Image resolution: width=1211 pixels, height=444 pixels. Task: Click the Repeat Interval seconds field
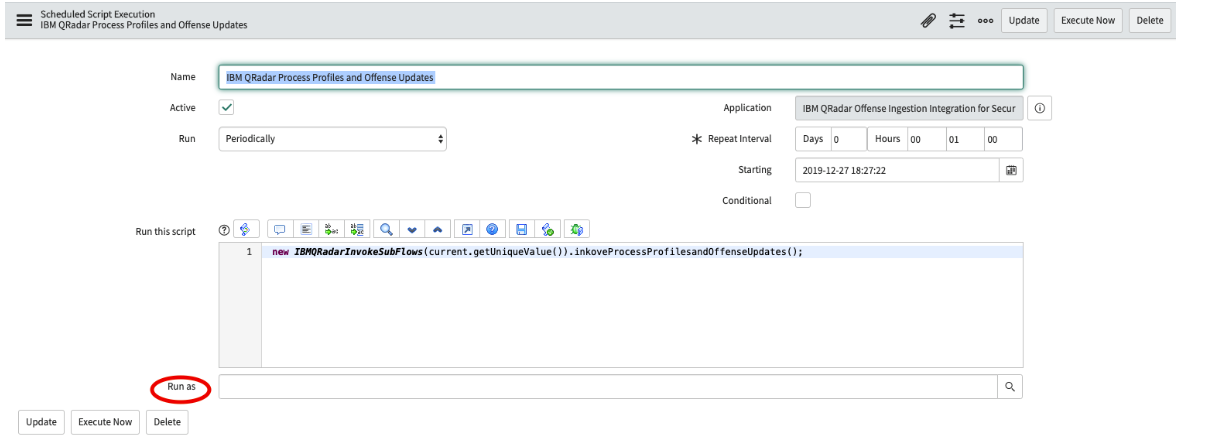point(1003,139)
